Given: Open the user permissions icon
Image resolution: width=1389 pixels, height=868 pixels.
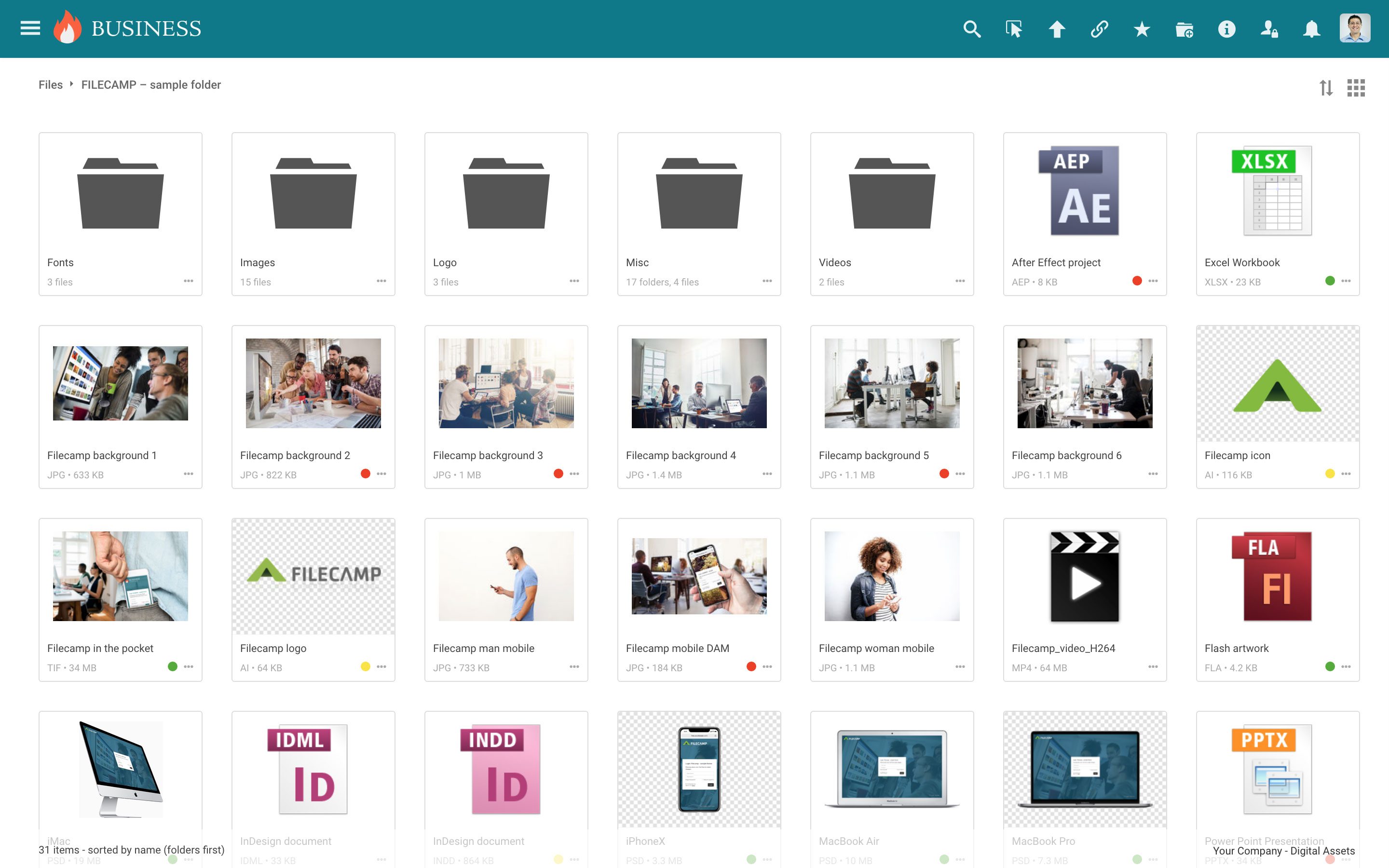Looking at the screenshot, I should (1269, 29).
